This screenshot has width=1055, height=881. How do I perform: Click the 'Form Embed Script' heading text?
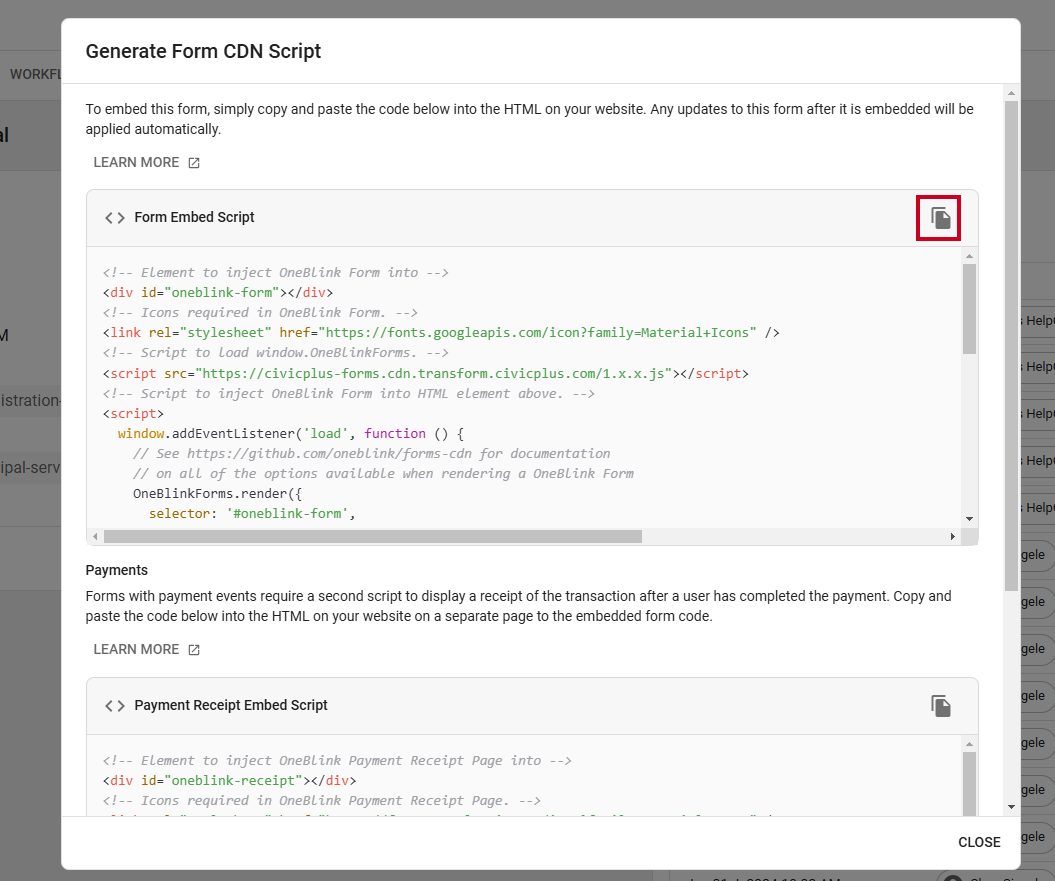coord(194,217)
